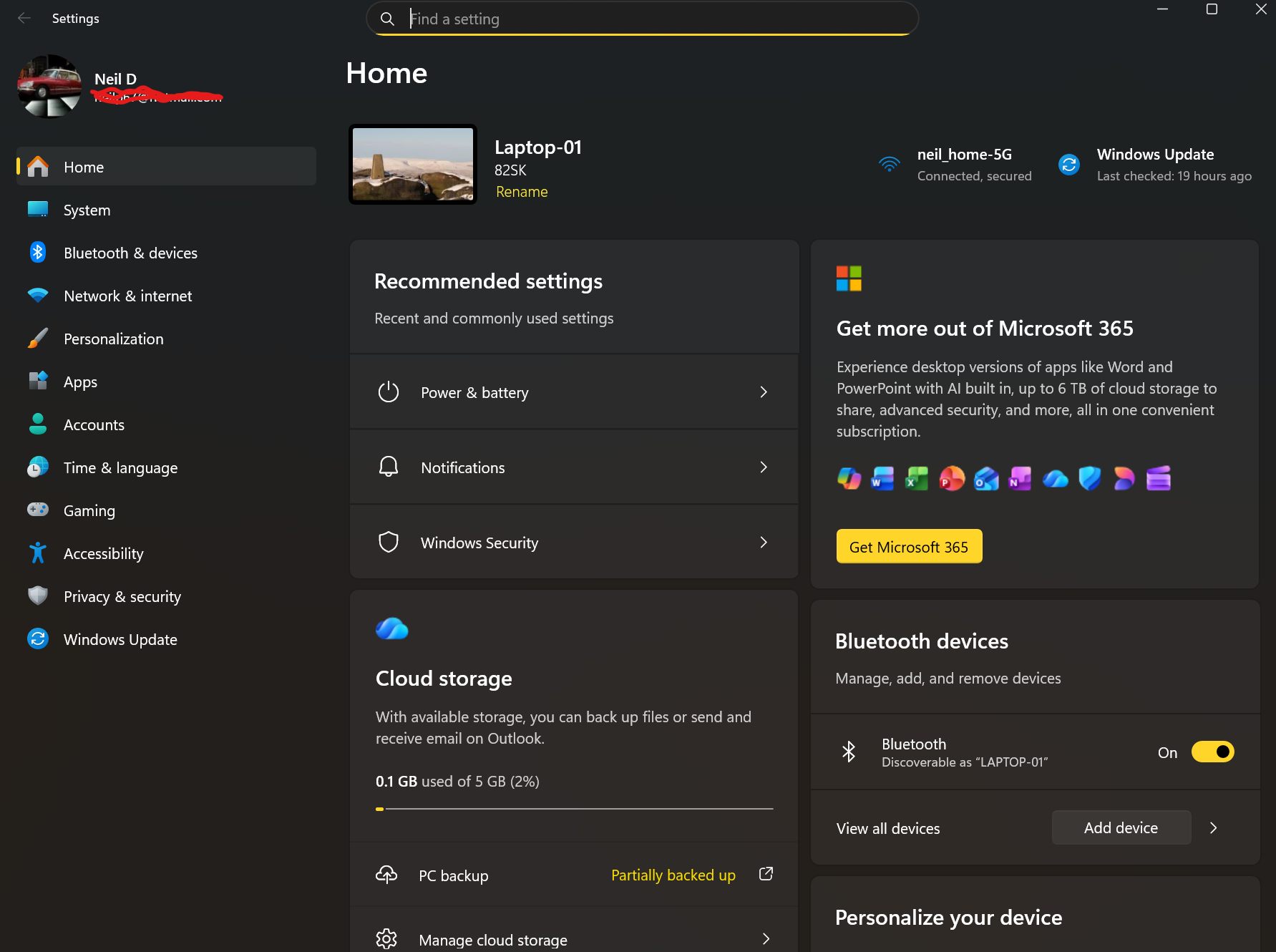1276x952 pixels.
Task: Open View all devices
Action: tap(888, 828)
